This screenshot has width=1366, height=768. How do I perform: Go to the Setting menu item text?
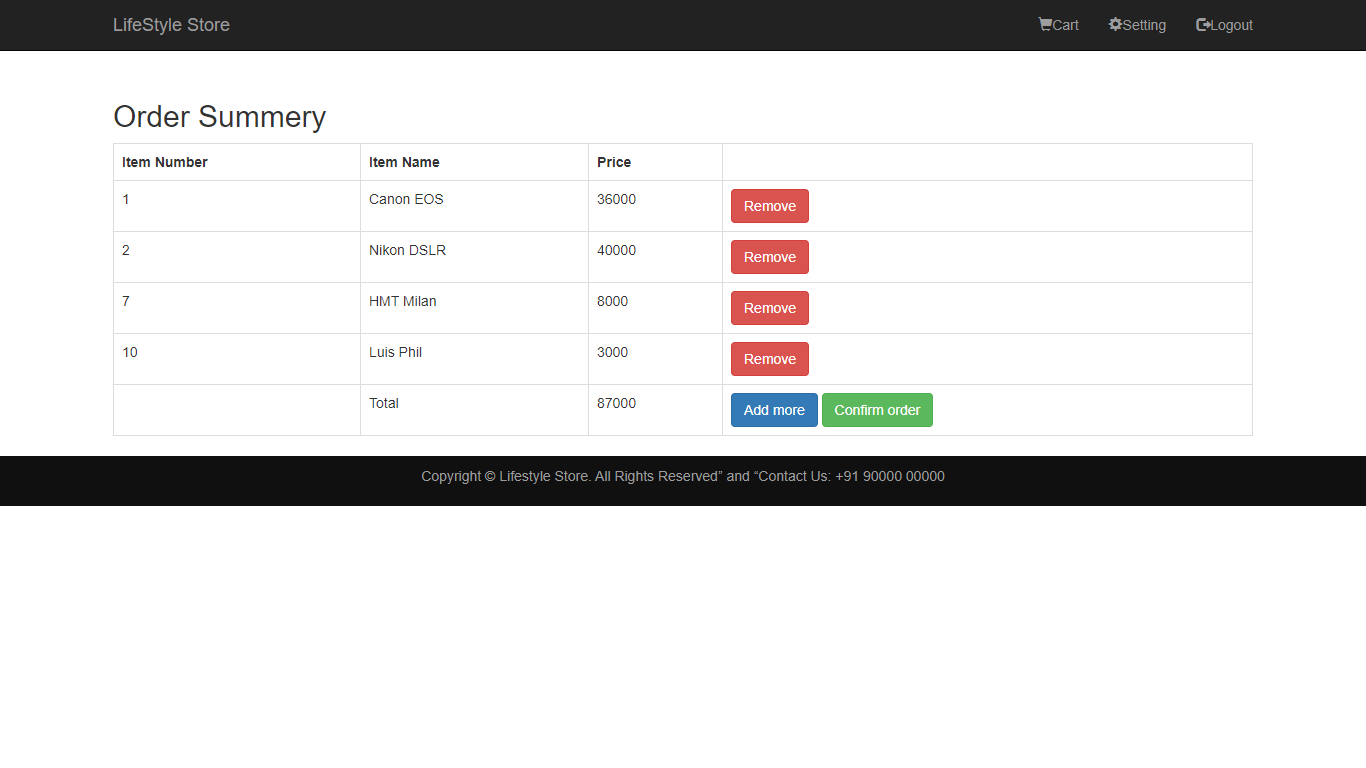pyautogui.click(x=1144, y=25)
